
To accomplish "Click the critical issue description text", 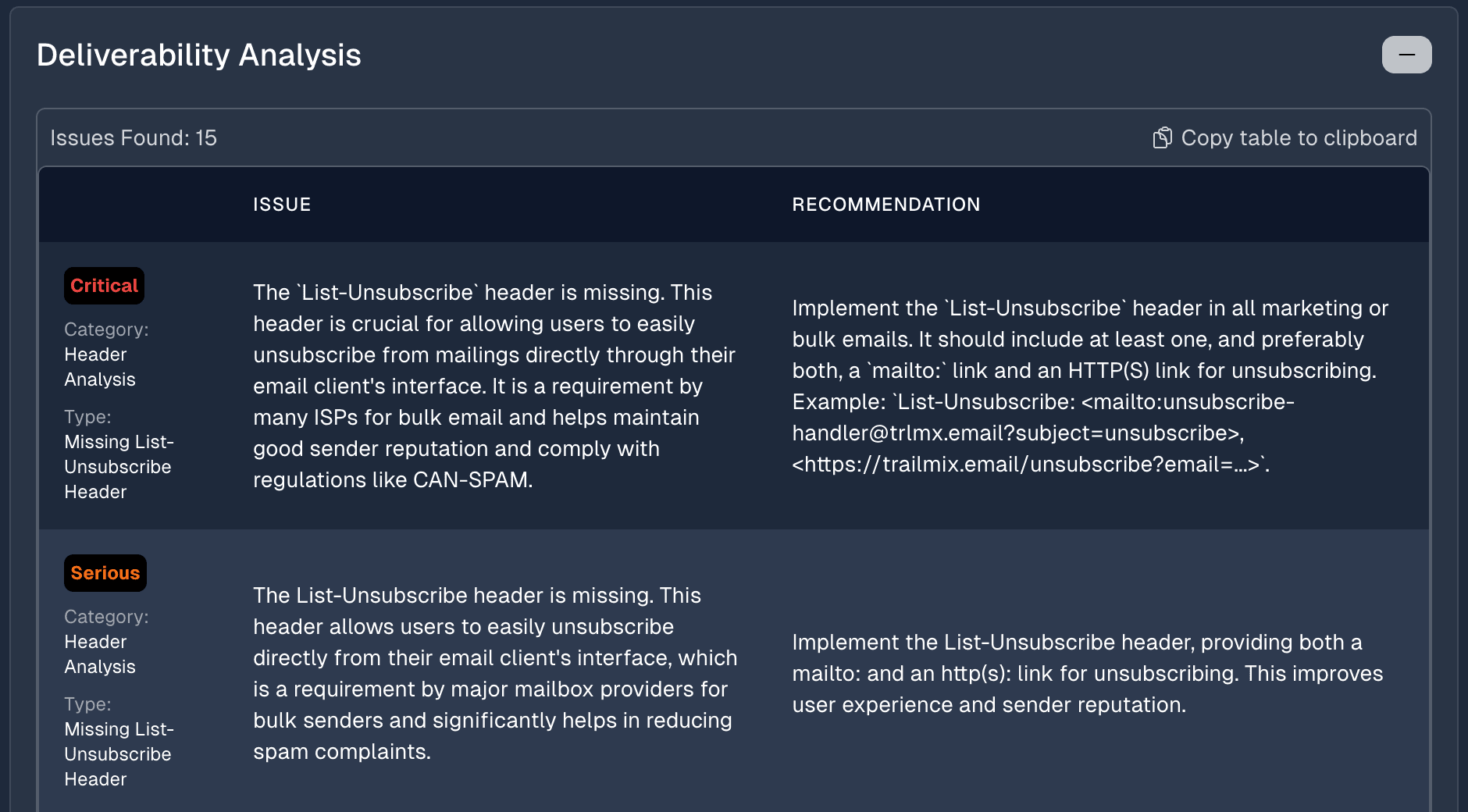I will [x=495, y=386].
